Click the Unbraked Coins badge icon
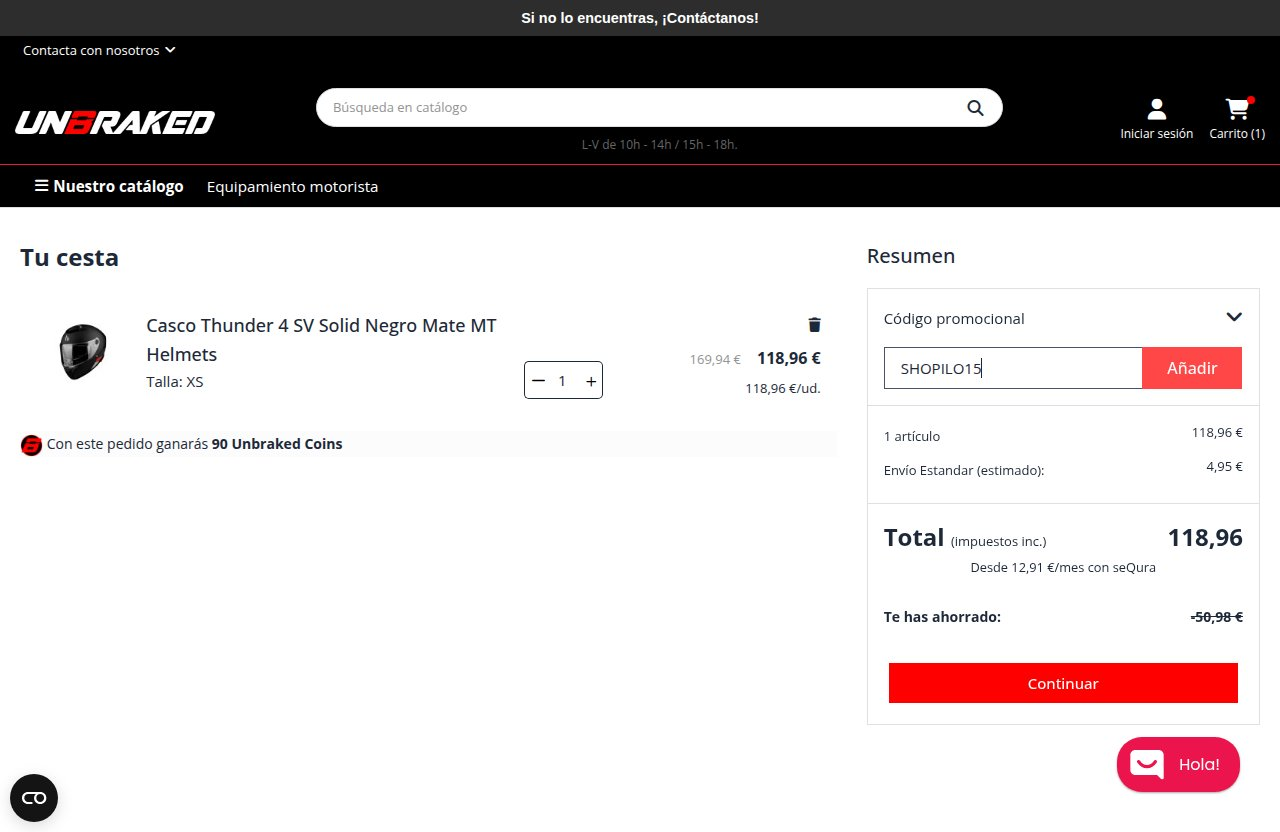Screen dimensions: 1280x832 (x=31, y=445)
